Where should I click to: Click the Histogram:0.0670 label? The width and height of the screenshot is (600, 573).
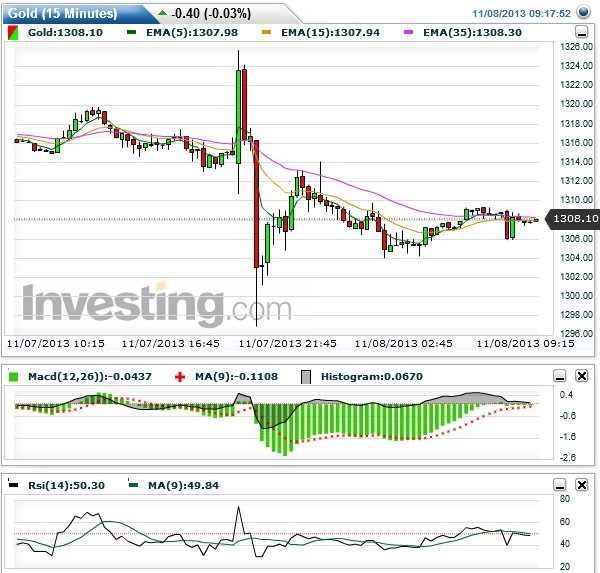[372, 377]
